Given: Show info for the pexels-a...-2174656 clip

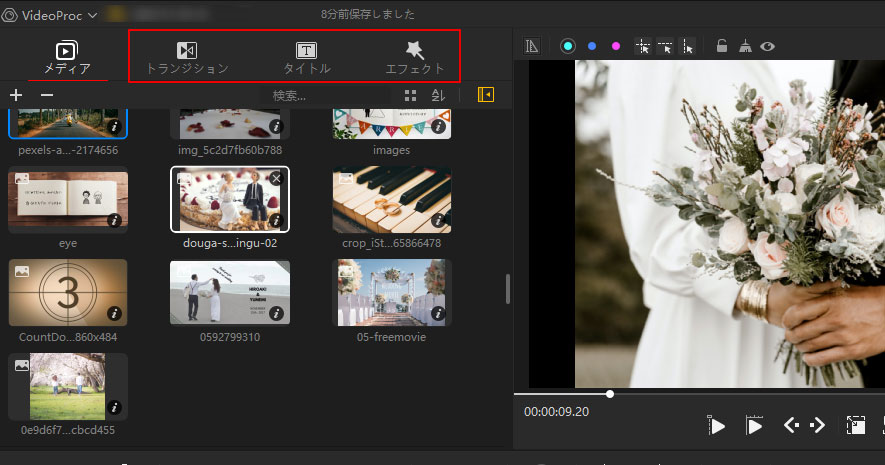Looking at the screenshot, I should pyautogui.click(x=114, y=126).
